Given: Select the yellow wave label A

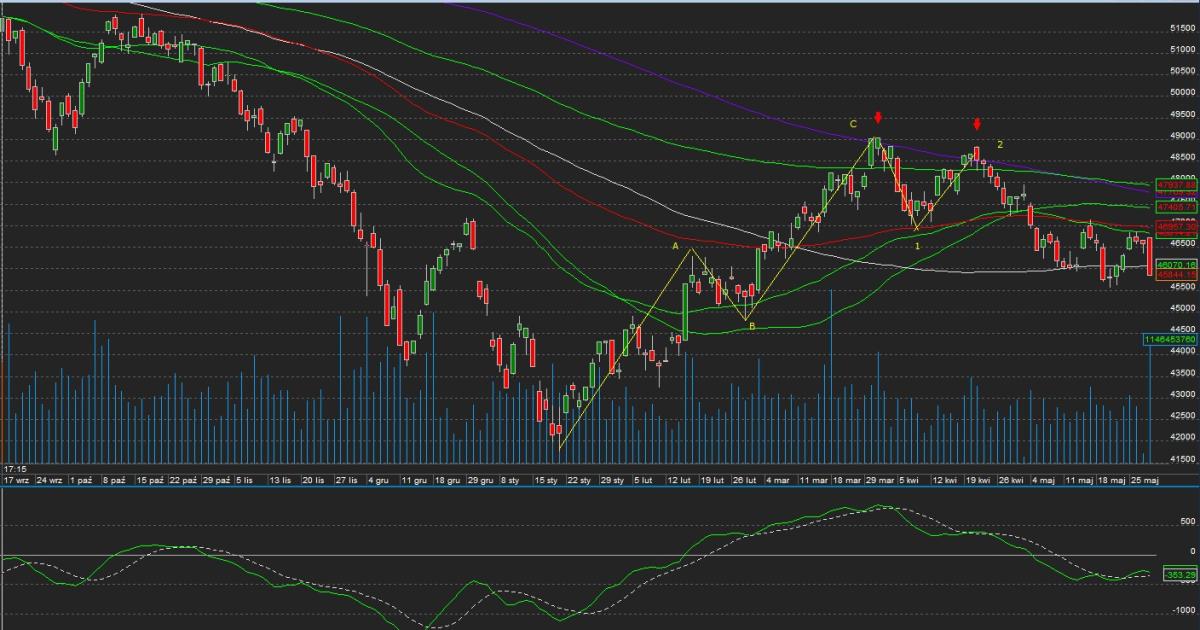Looking at the screenshot, I should [675, 246].
